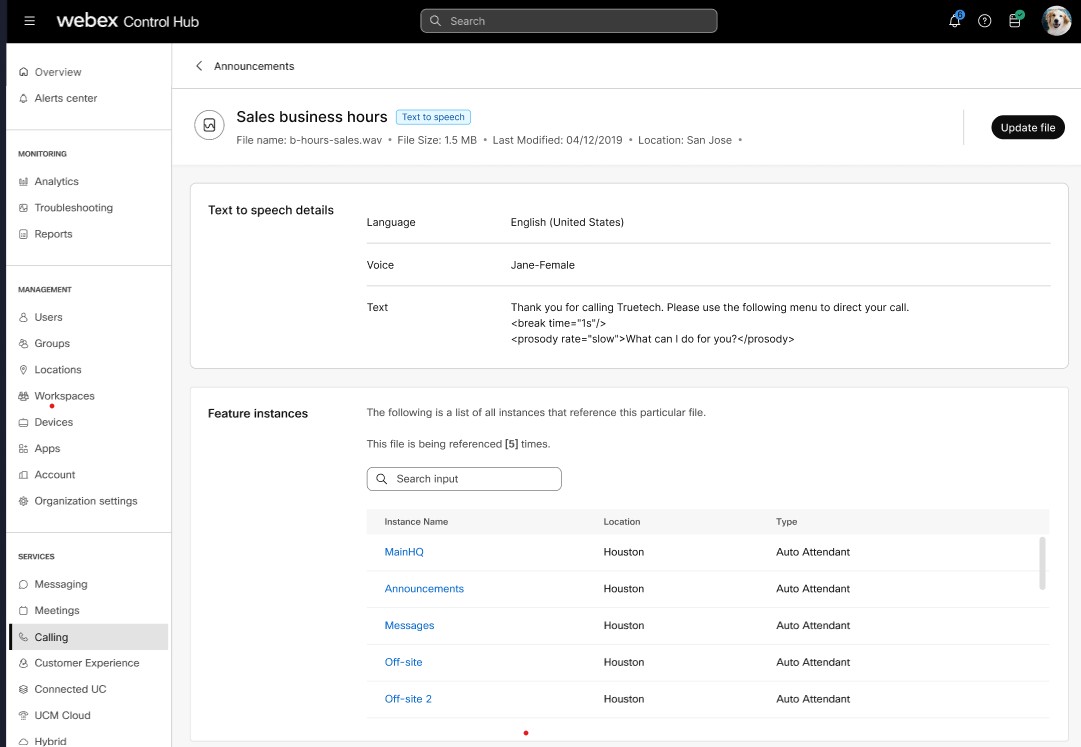This screenshot has width=1081, height=747.
Task: Open the user profile avatar
Action: pyautogui.click(x=1056, y=21)
